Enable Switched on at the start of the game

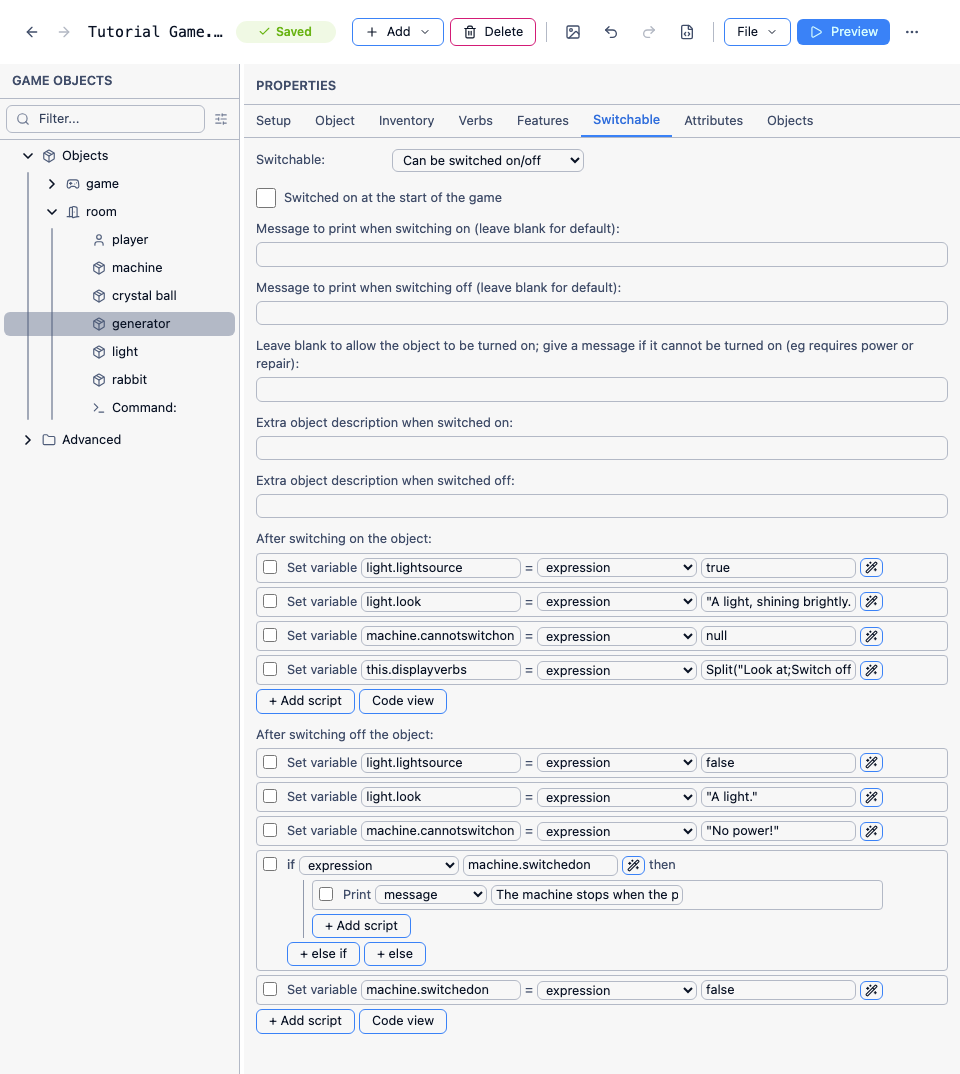tap(266, 198)
